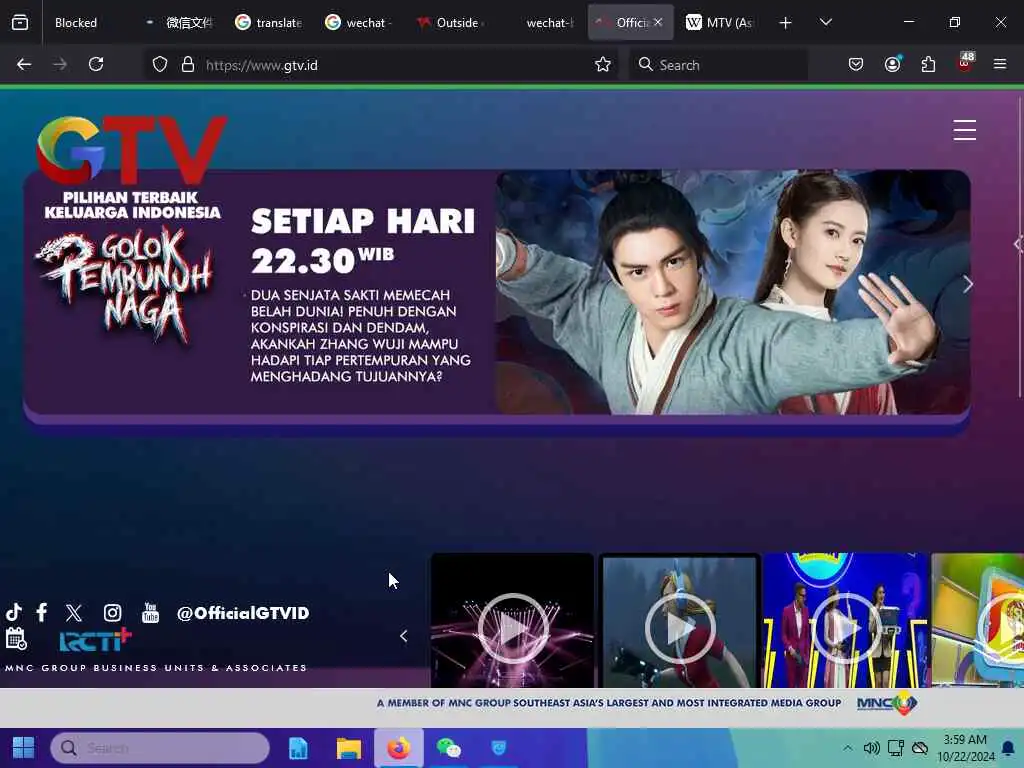Screen dimensions: 1024x768
Task: Focus the browser Search box
Action: point(718,65)
